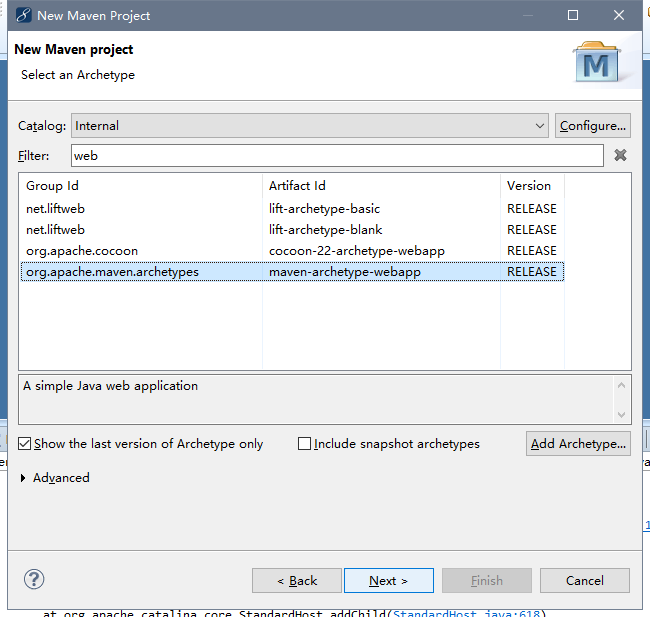Click the description scrollbar down arrow
Image resolution: width=650 pixels, height=617 pixels.
[x=621, y=414]
